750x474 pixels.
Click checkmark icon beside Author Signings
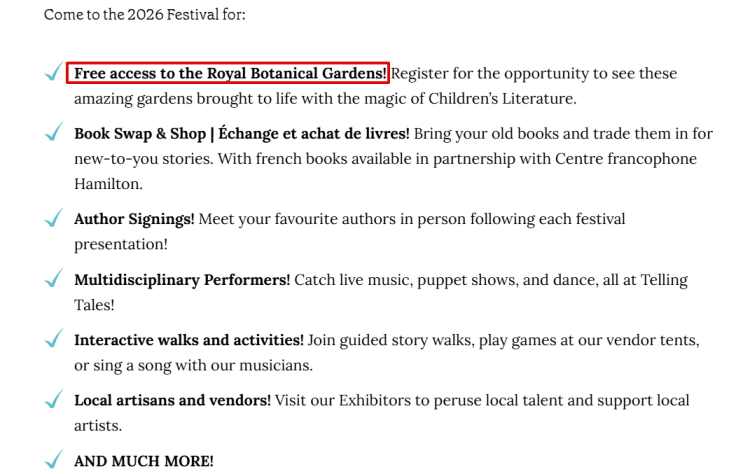point(54,217)
